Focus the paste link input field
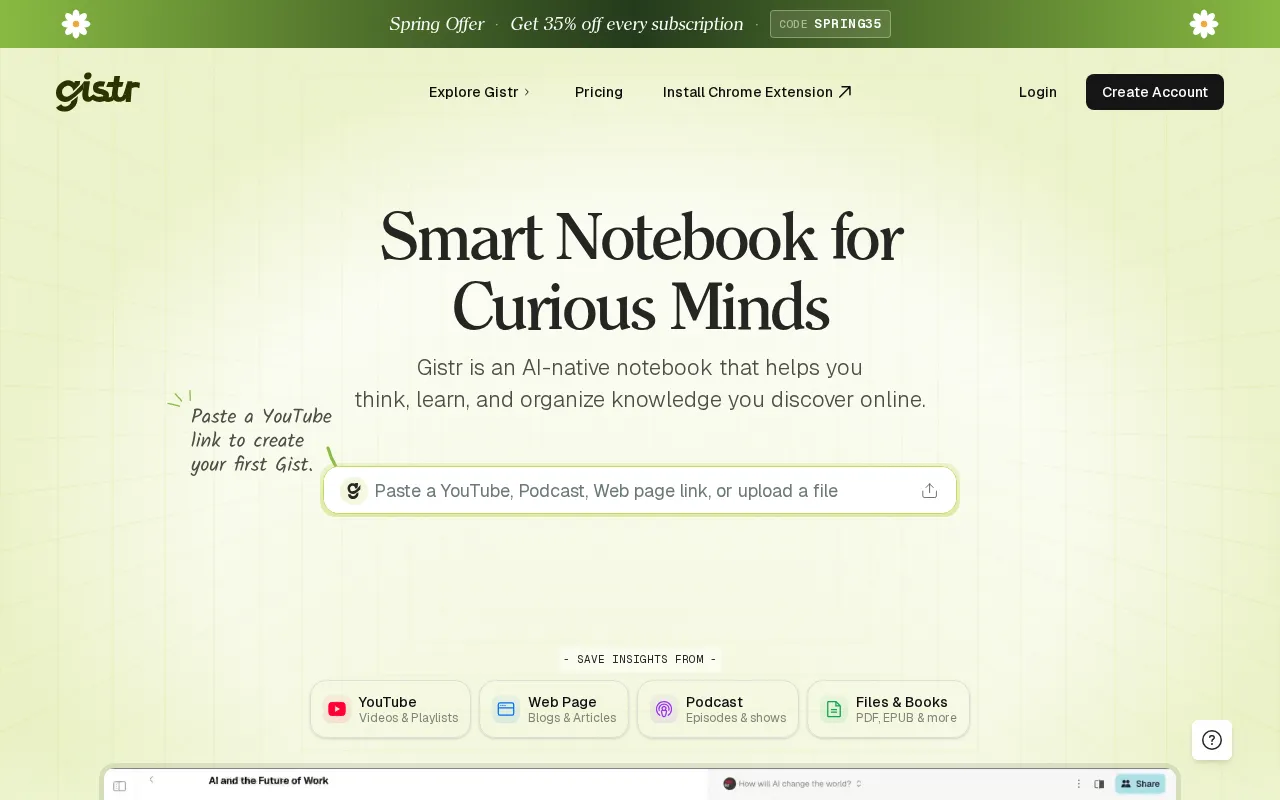 pos(640,490)
